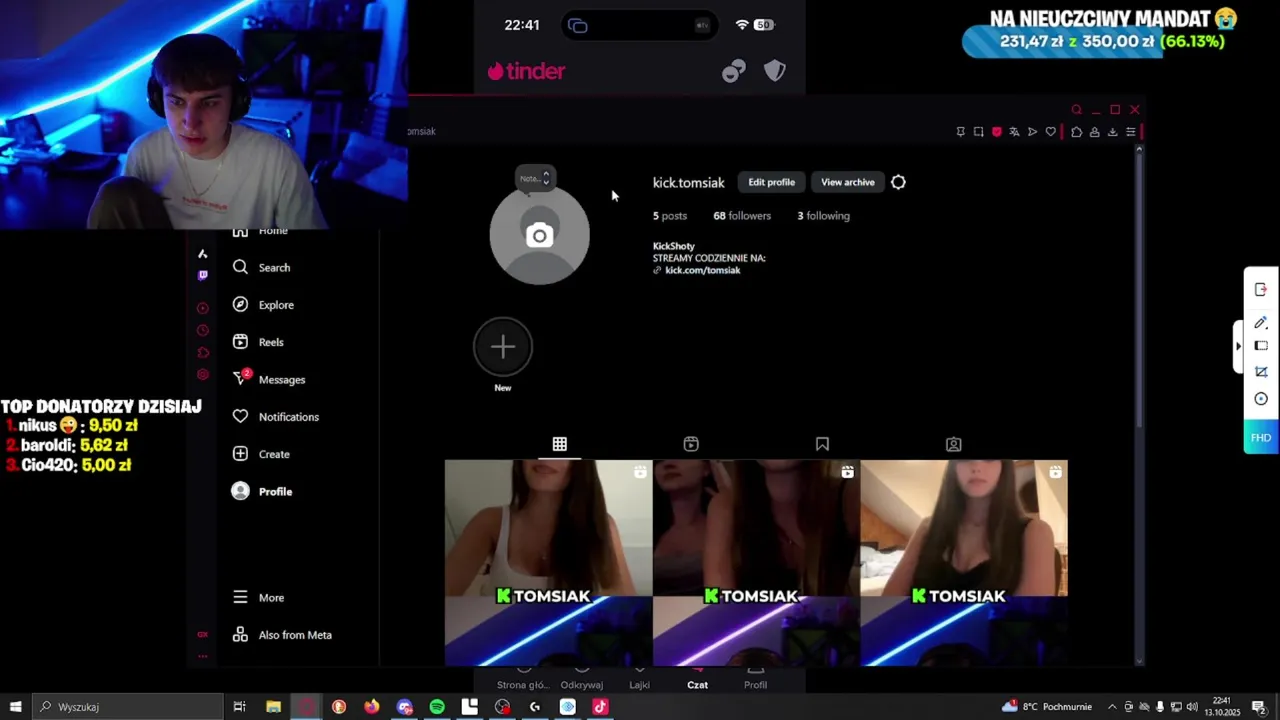Click the translate page icon
Screen dimensions: 1280x720
click(x=1014, y=132)
